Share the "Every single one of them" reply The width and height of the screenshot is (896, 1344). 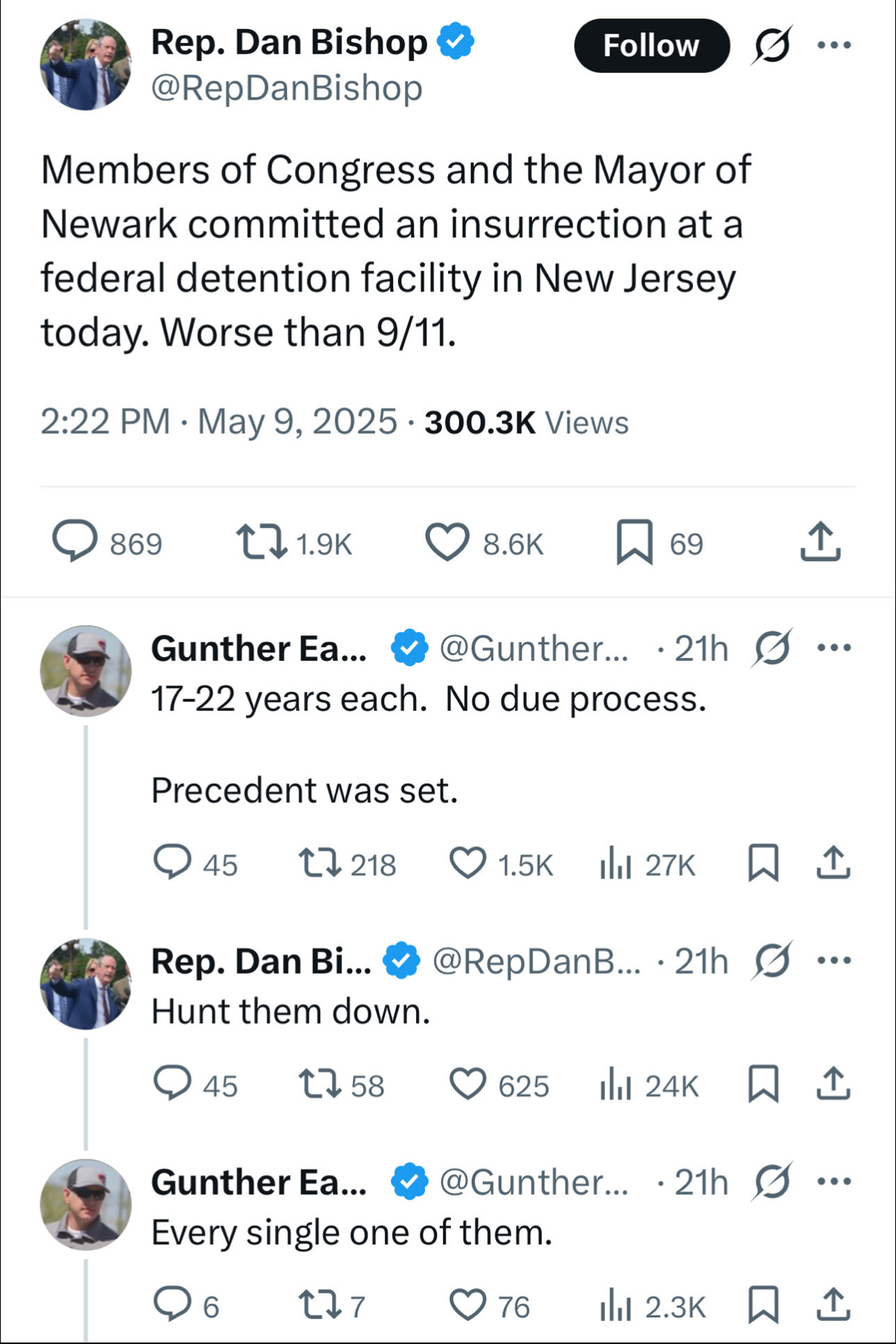pos(833,1305)
